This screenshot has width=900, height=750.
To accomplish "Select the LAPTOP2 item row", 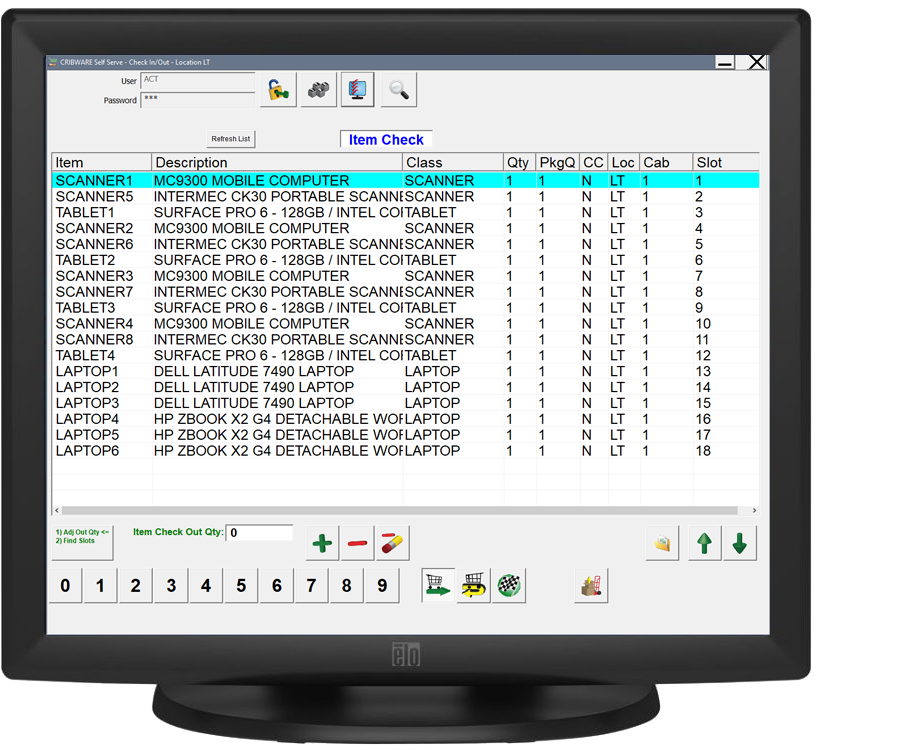I will click(x=406, y=387).
